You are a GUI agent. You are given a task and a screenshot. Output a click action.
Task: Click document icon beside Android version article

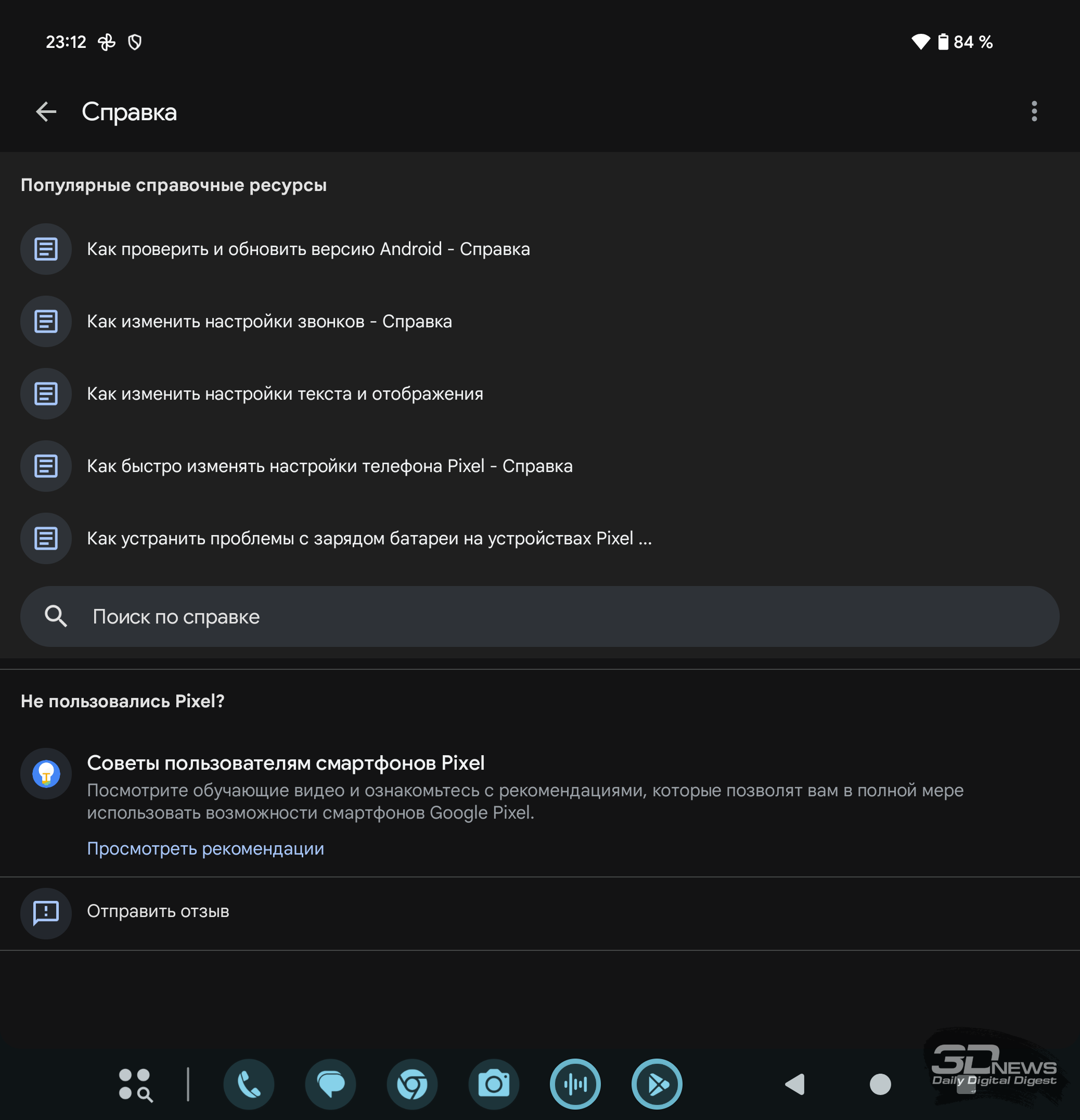(46, 249)
